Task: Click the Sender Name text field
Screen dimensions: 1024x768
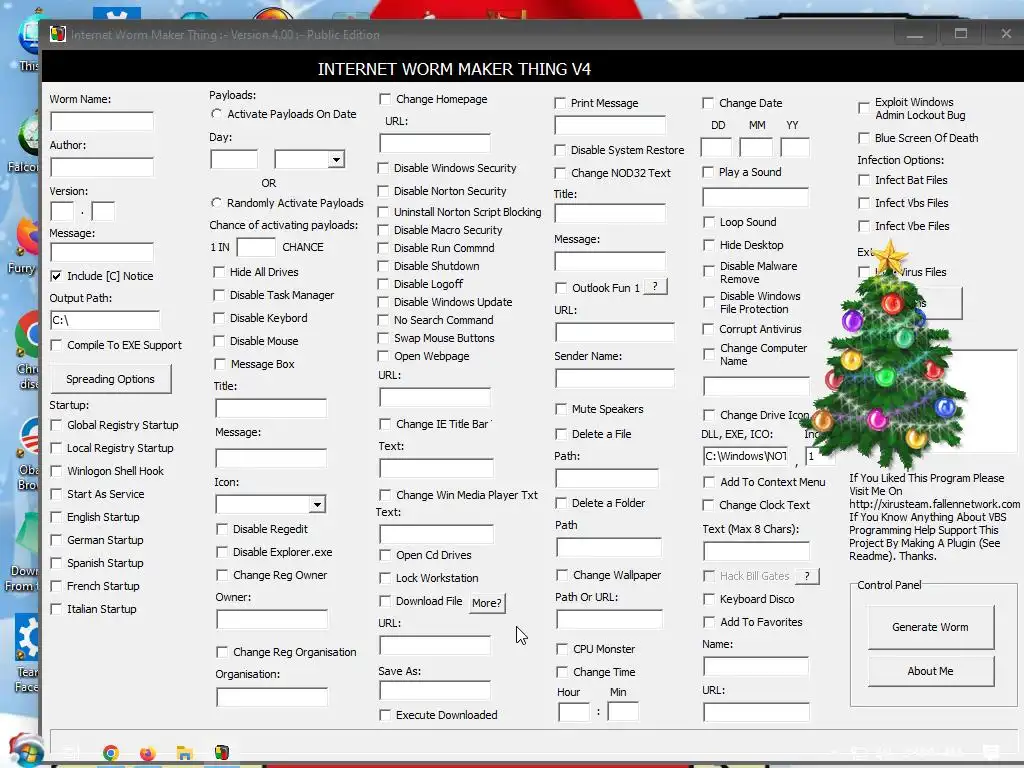Action: click(x=615, y=378)
